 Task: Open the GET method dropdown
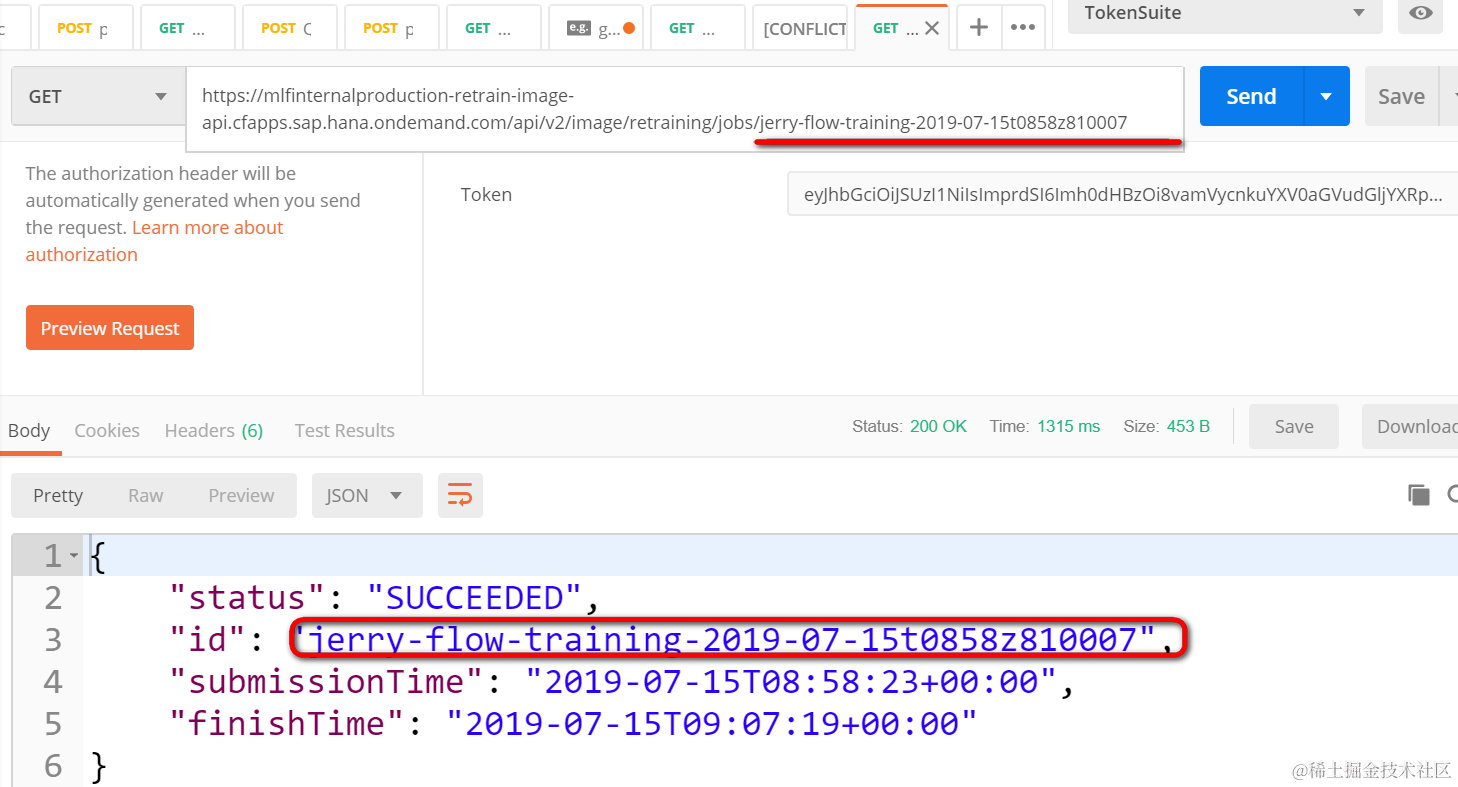coord(98,97)
